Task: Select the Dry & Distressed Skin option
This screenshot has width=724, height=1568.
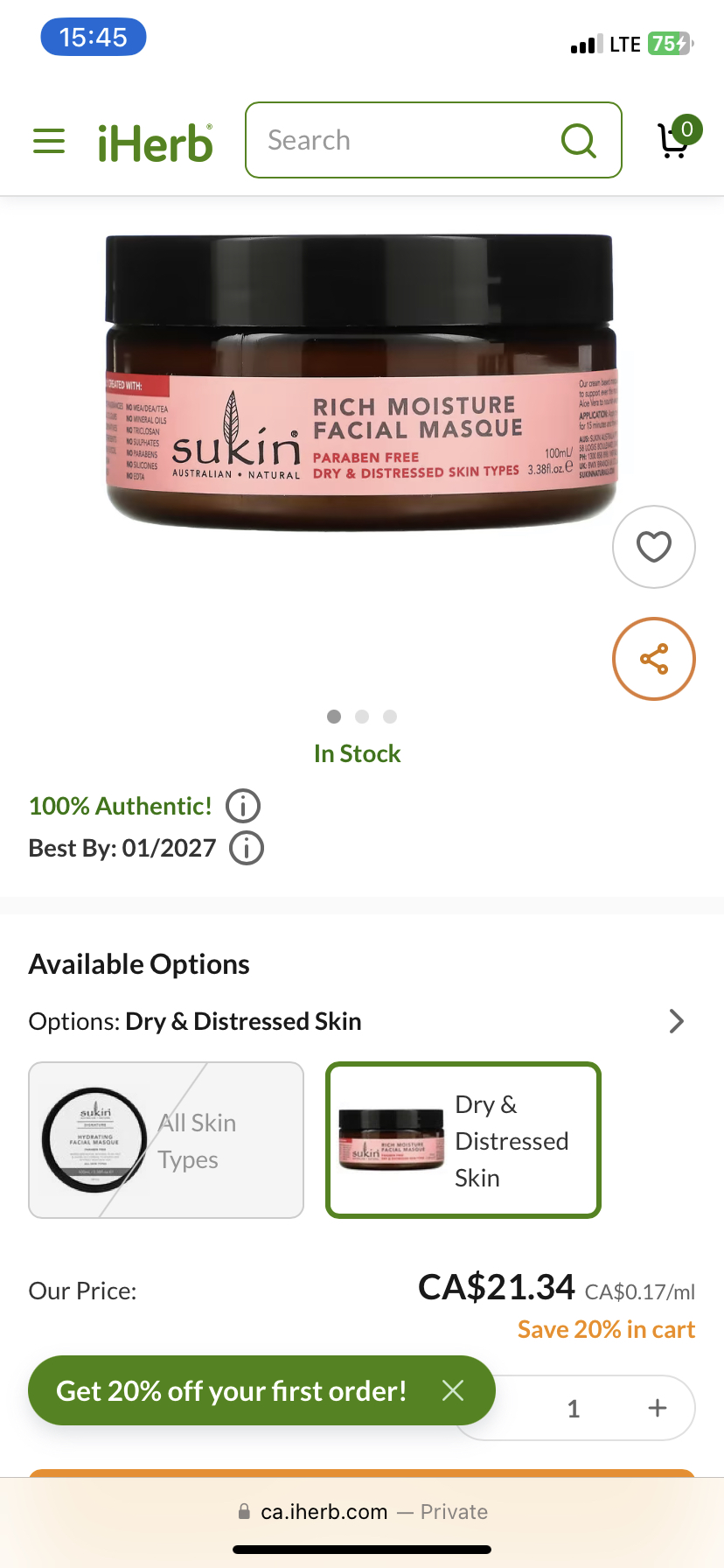Action: tap(463, 1140)
